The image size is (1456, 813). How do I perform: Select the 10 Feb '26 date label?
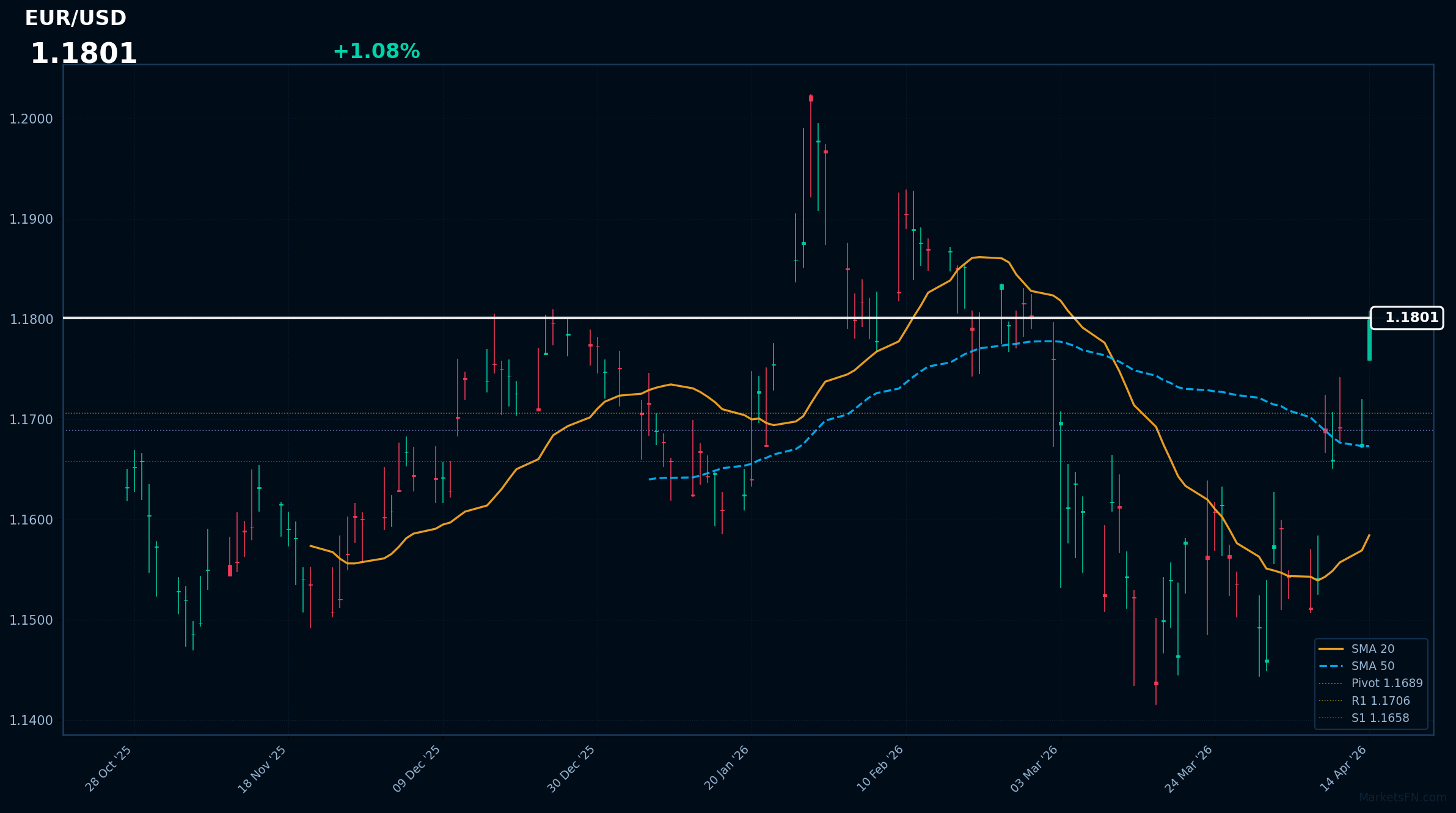coord(880,768)
